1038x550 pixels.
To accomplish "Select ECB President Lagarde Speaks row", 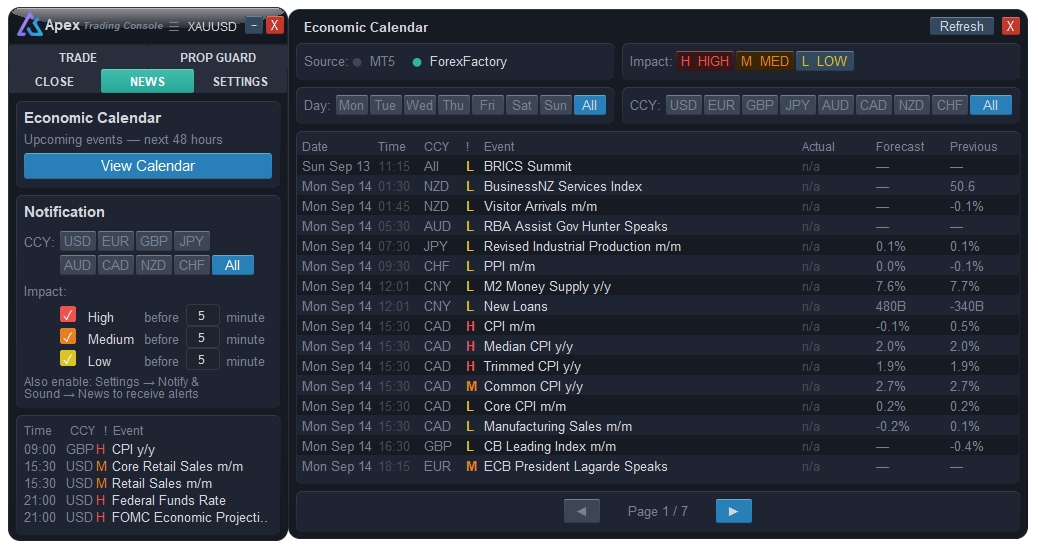I will [x=658, y=467].
